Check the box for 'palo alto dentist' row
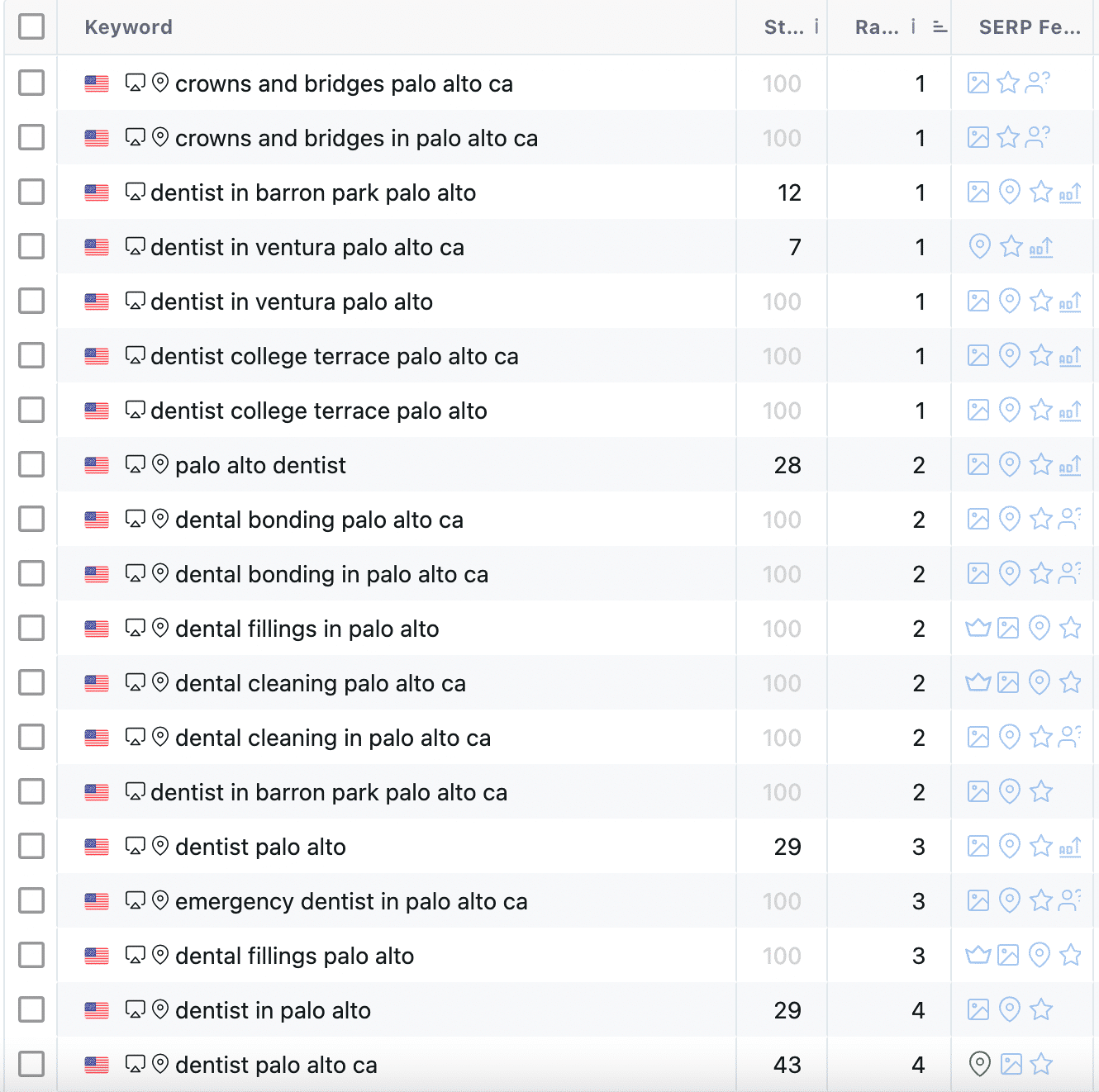The image size is (1099, 1092). point(31,465)
